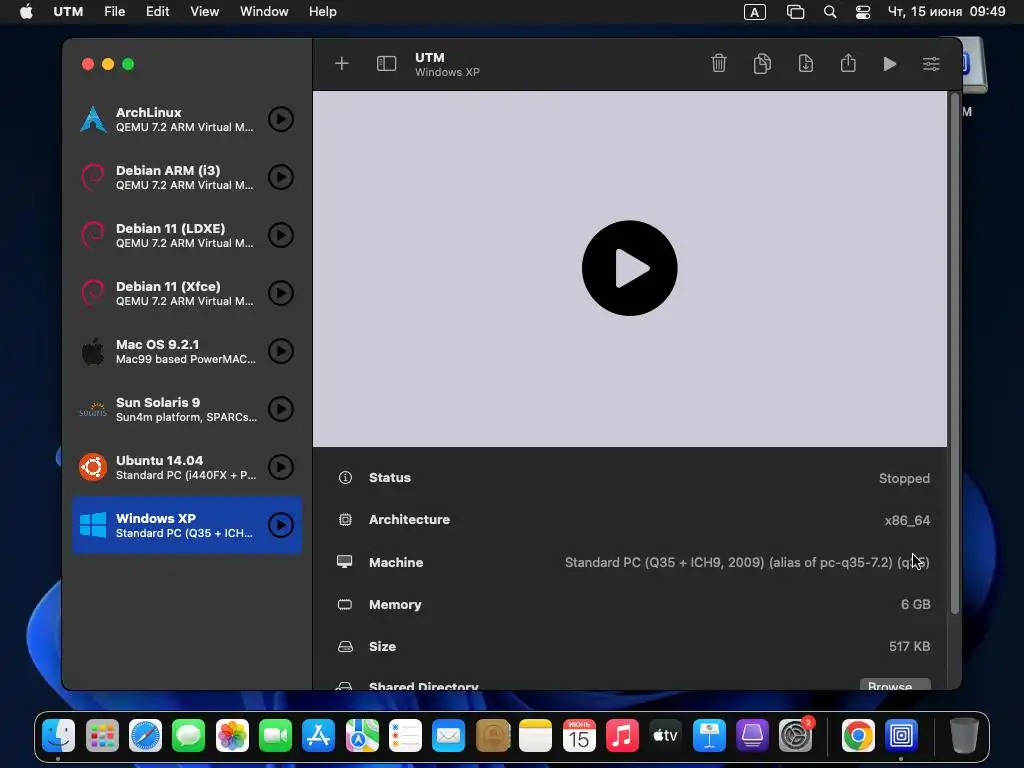Click the keyboard input source icon

click(754, 12)
